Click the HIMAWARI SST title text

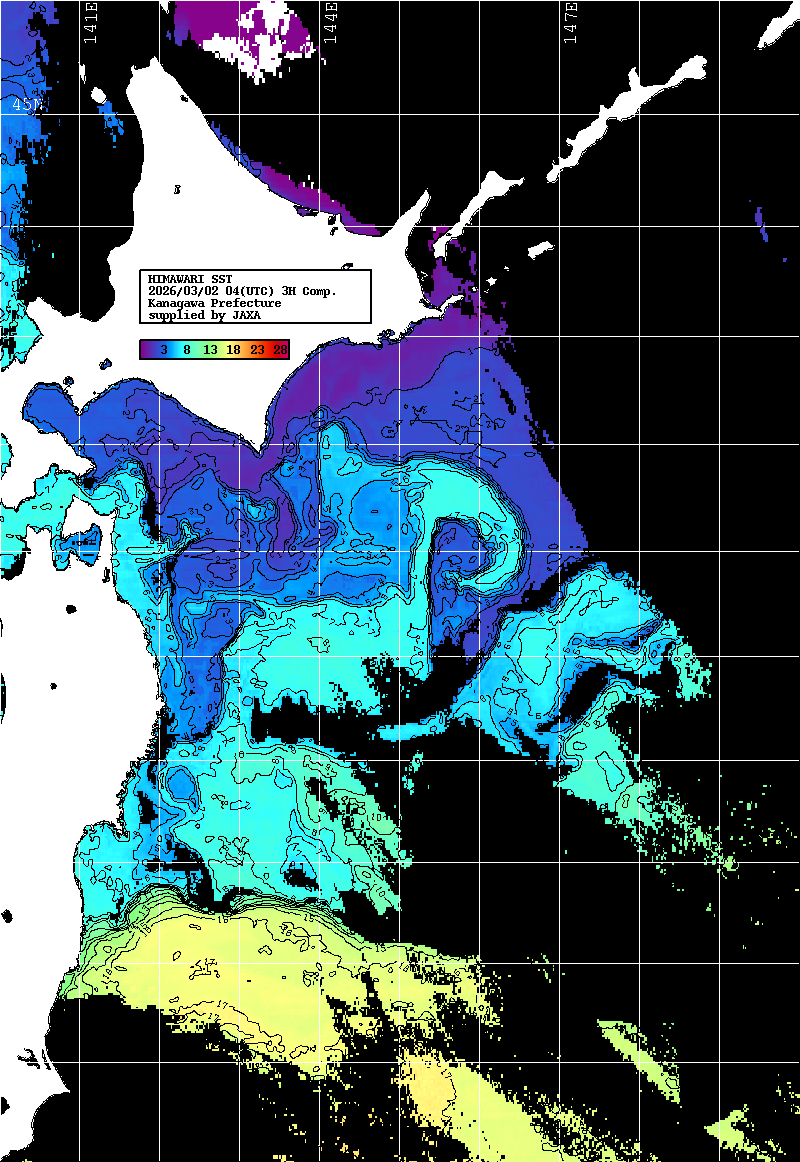click(189, 279)
